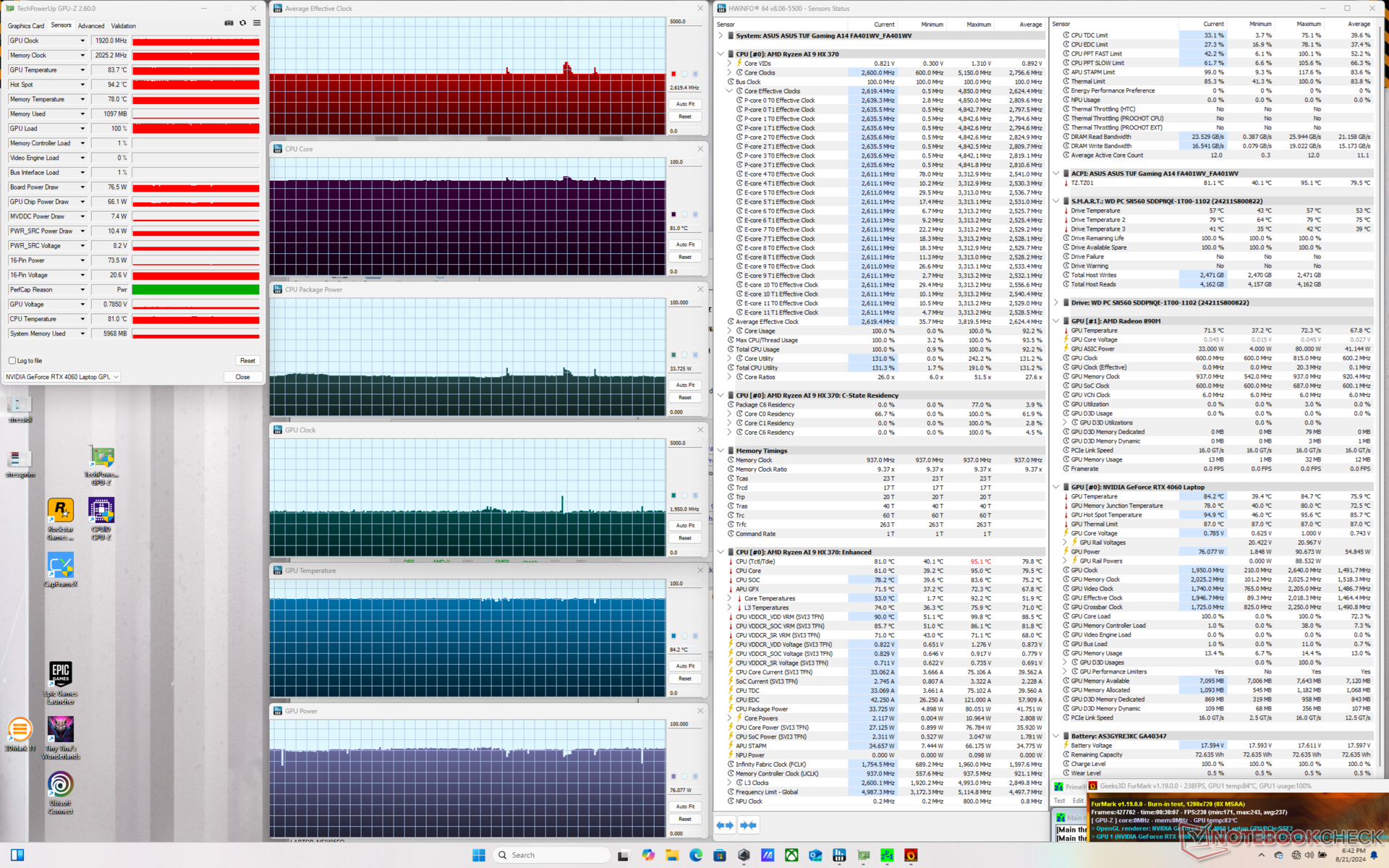Pick the dark purple swatch in CPU Core graph

[674, 214]
